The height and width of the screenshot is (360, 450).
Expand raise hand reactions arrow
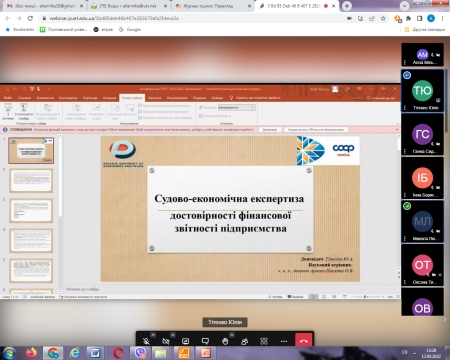pos(232,335)
